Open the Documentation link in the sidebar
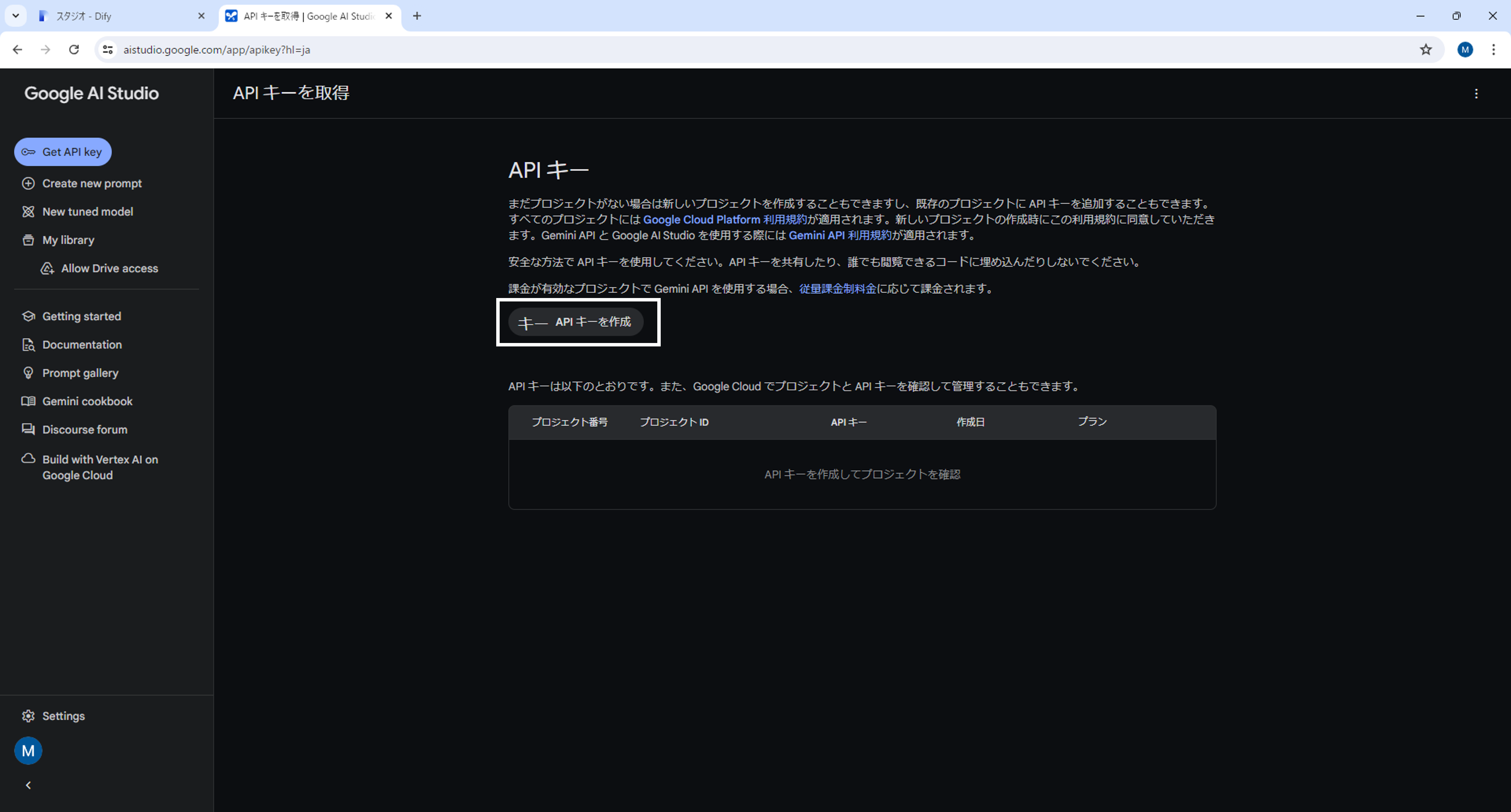1511x812 pixels. coord(82,345)
